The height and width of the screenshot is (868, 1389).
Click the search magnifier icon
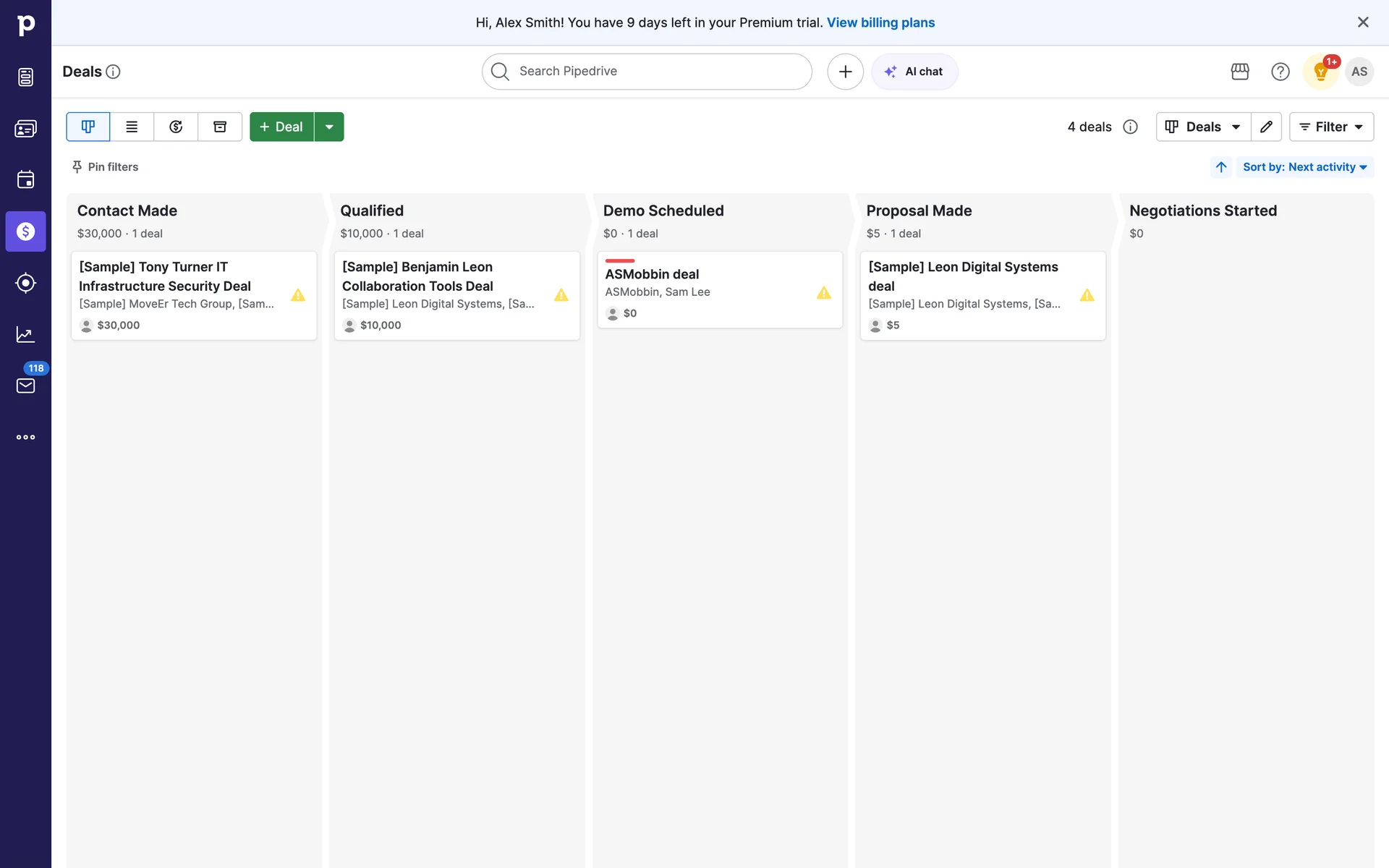[500, 72]
